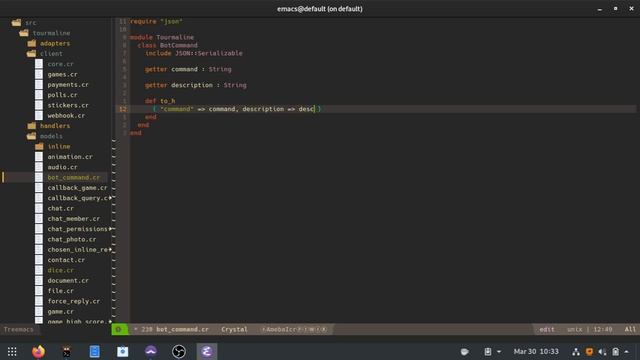Expand the inline folder

click(39, 146)
